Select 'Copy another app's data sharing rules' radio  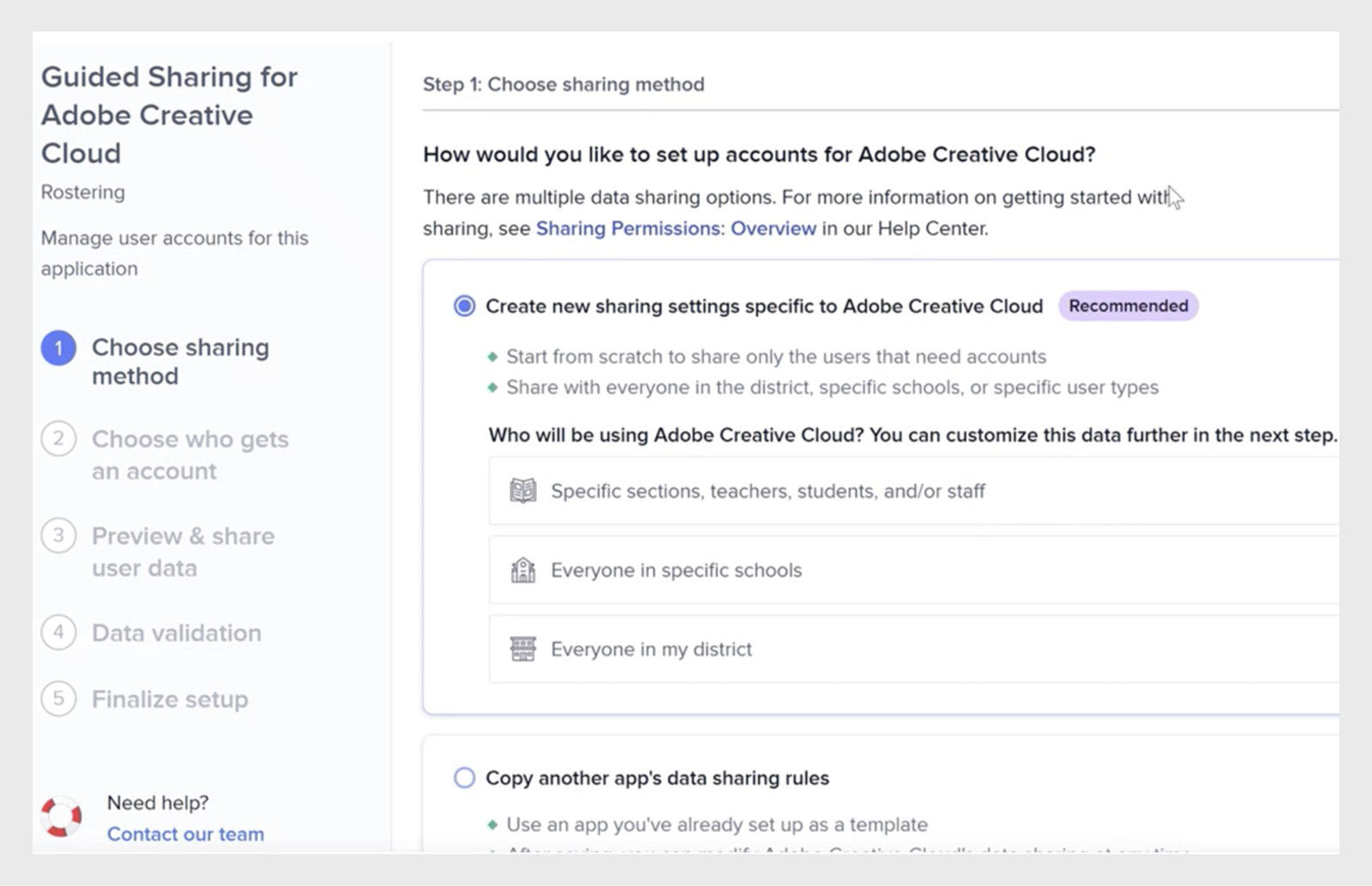click(464, 778)
